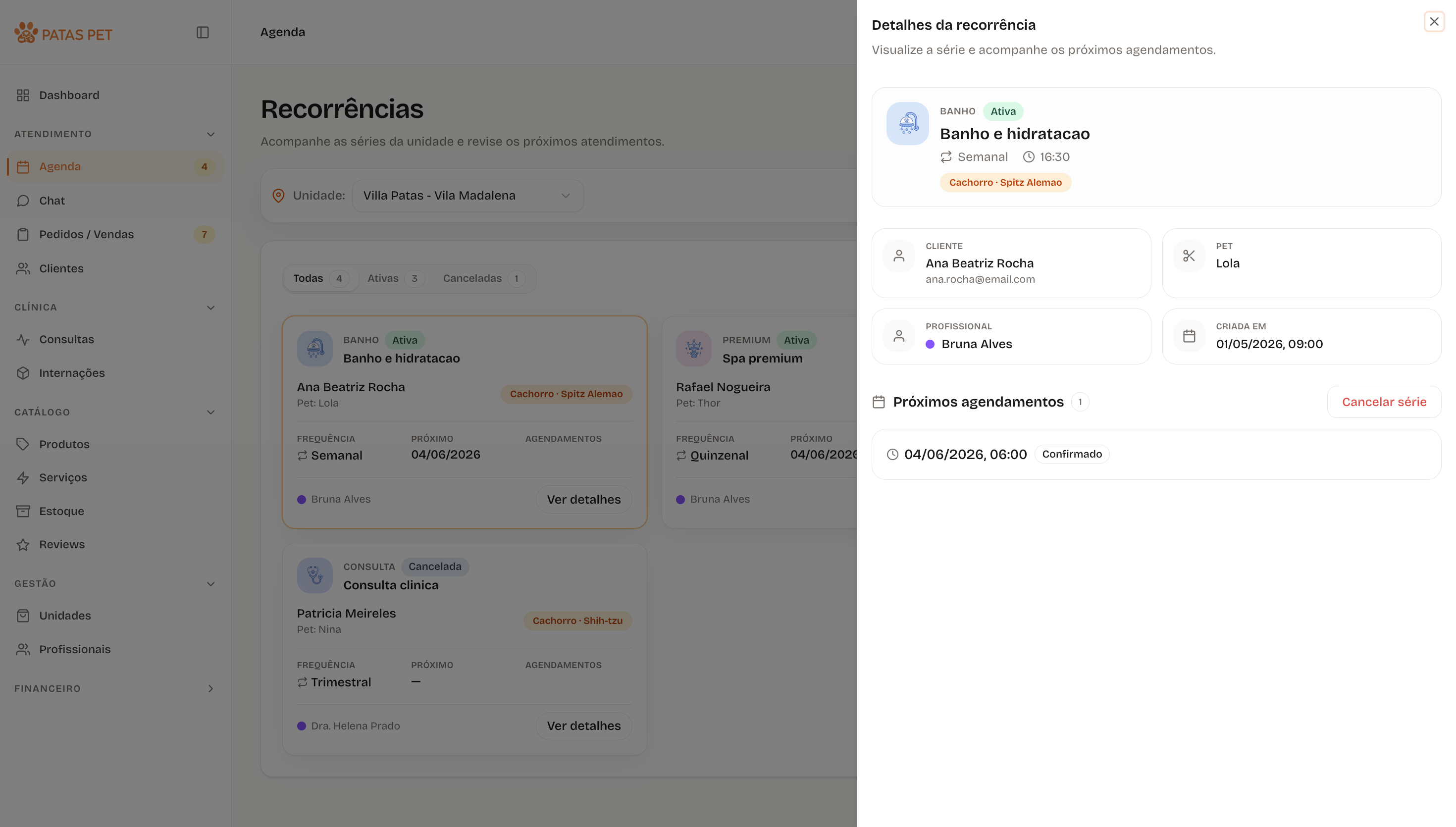The width and height of the screenshot is (1456, 827).
Task: Click the location pin icon beside Unidade
Action: tap(278, 196)
